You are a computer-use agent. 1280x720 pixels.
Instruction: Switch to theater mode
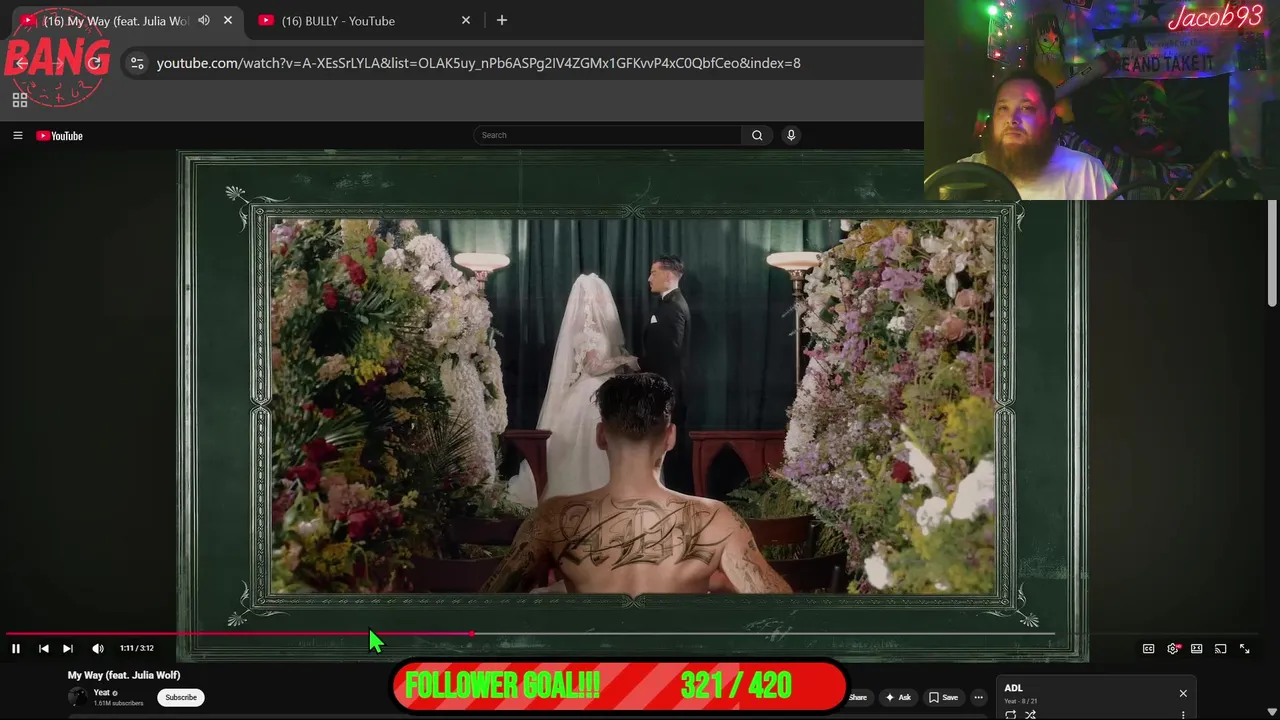point(1196,648)
